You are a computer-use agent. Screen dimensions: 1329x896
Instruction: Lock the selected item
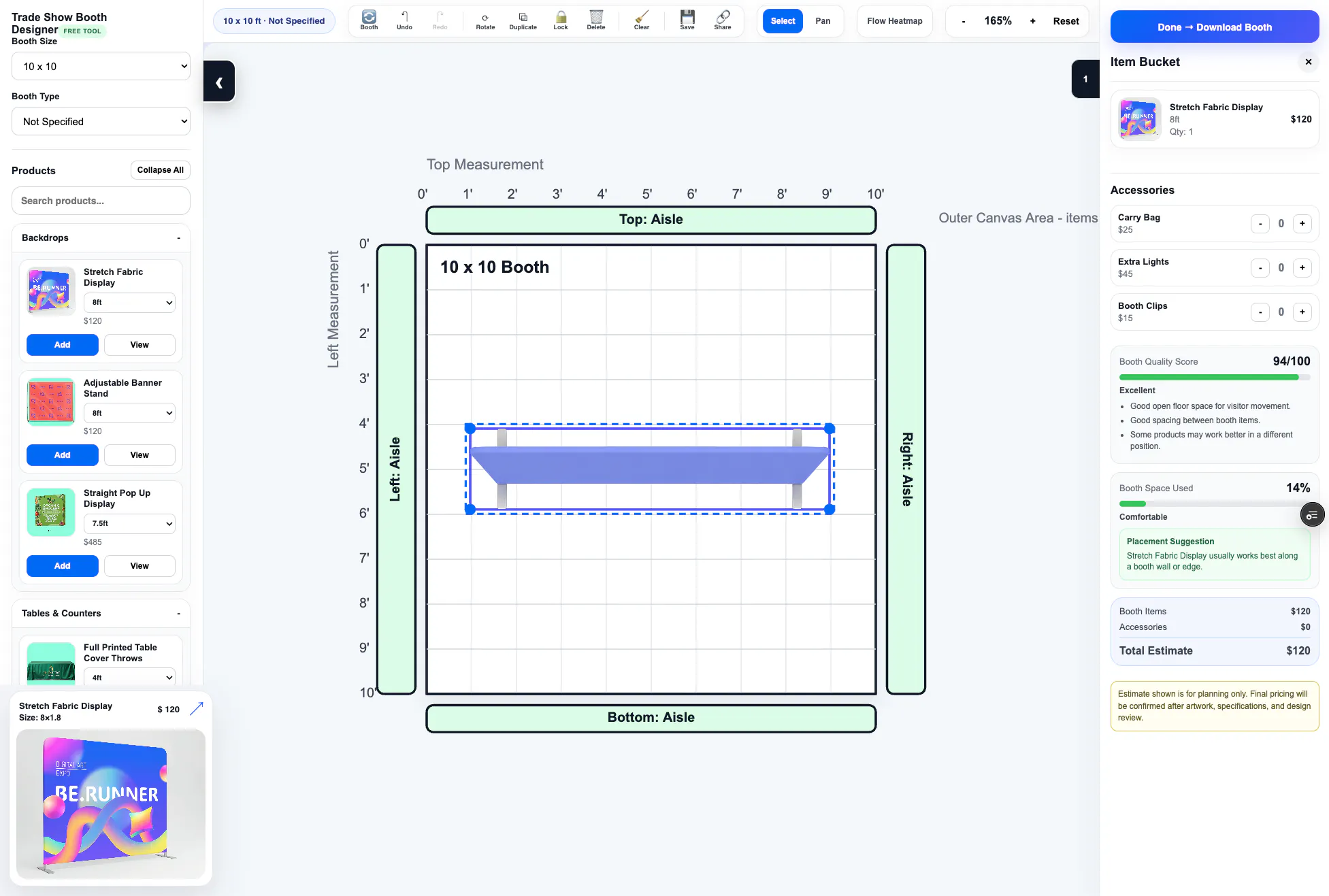[x=561, y=20]
